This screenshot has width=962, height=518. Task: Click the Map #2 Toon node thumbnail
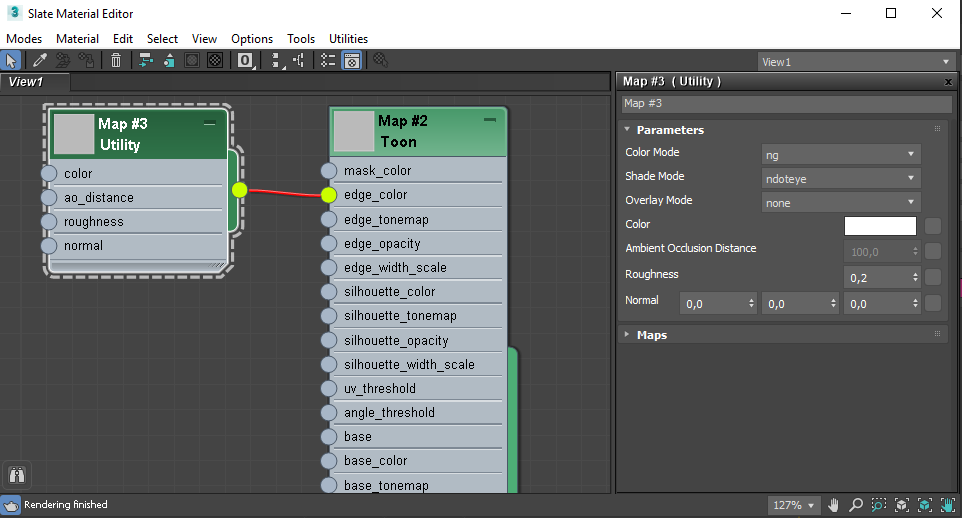click(353, 131)
